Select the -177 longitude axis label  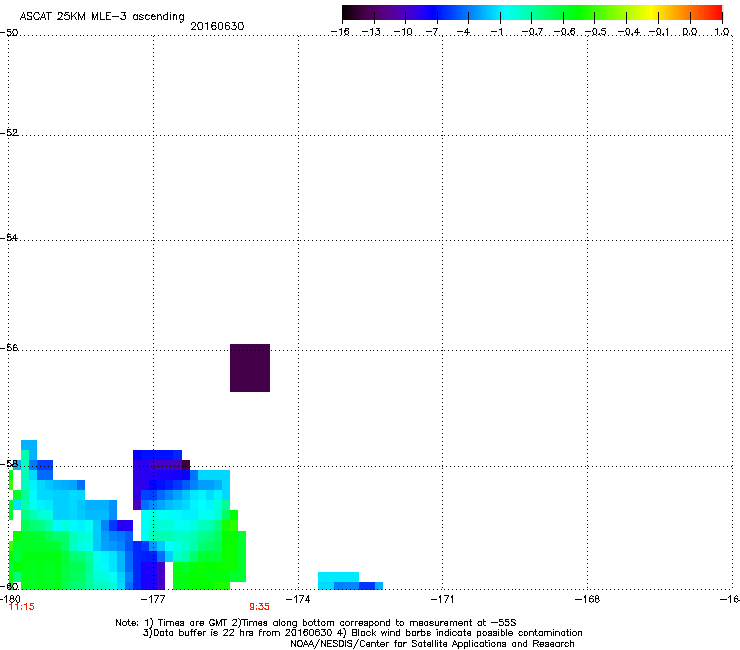153,599
